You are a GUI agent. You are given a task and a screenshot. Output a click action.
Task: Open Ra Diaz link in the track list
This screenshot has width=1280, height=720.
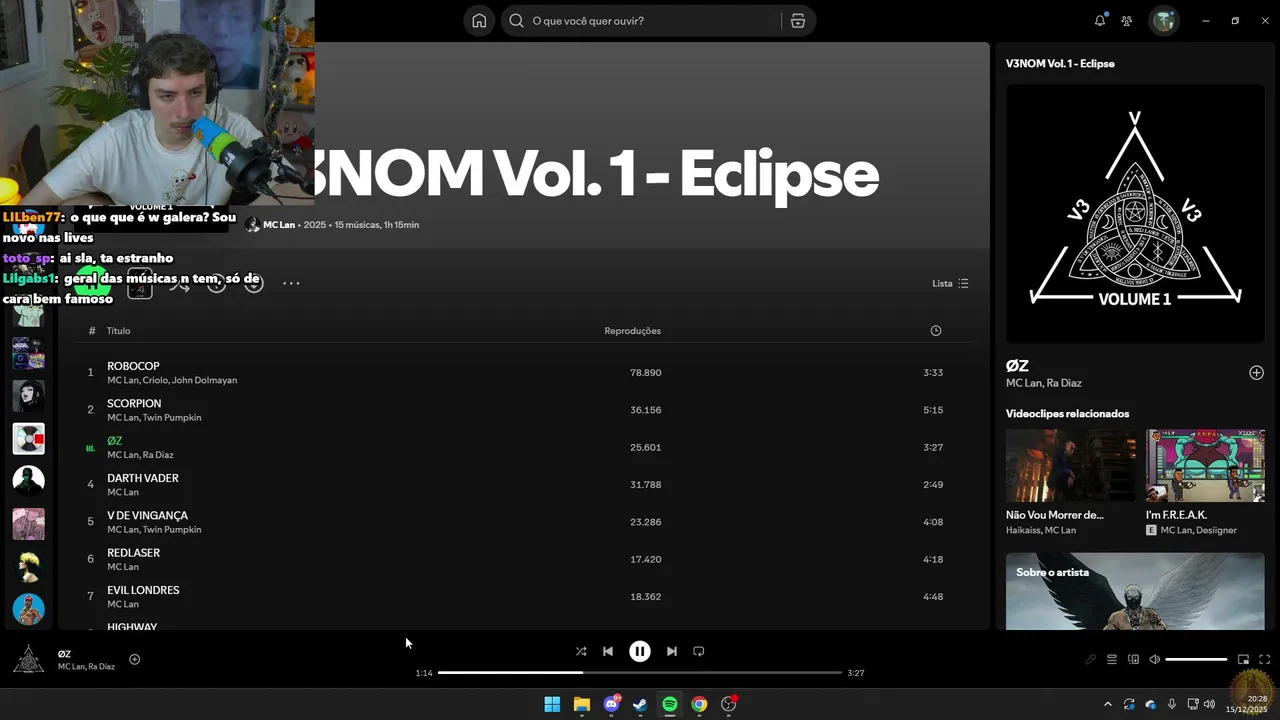(158, 455)
